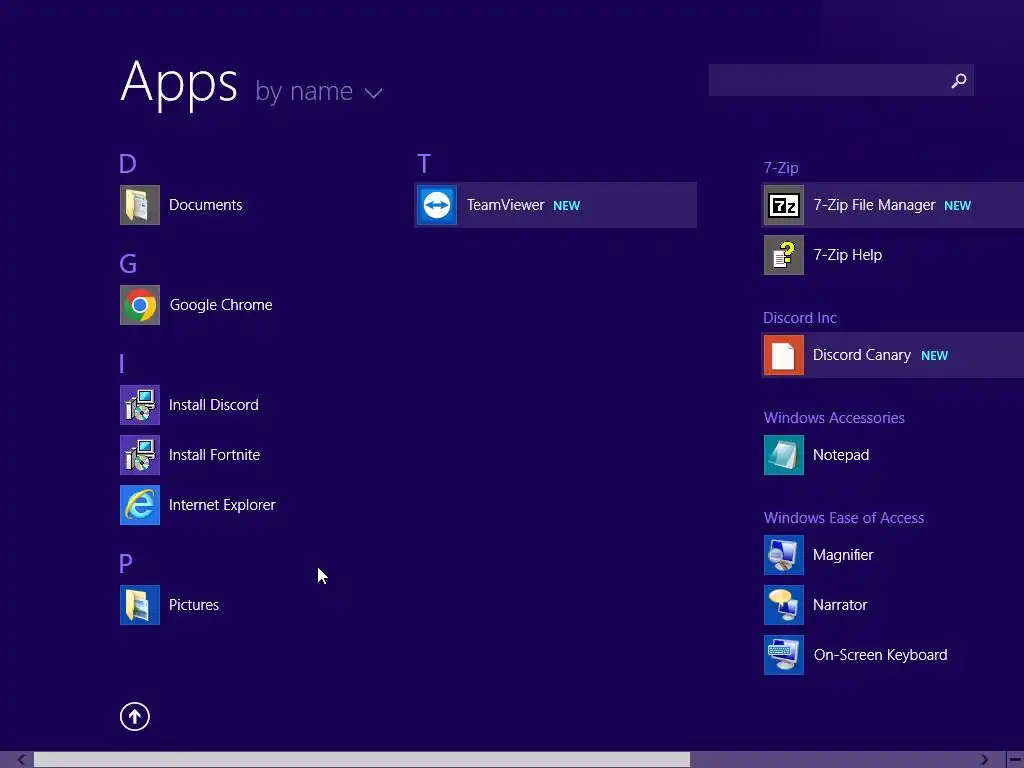Click the Install Discord installer icon
This screenshot has height=768, width=1024.
click(x=140, y=405)
